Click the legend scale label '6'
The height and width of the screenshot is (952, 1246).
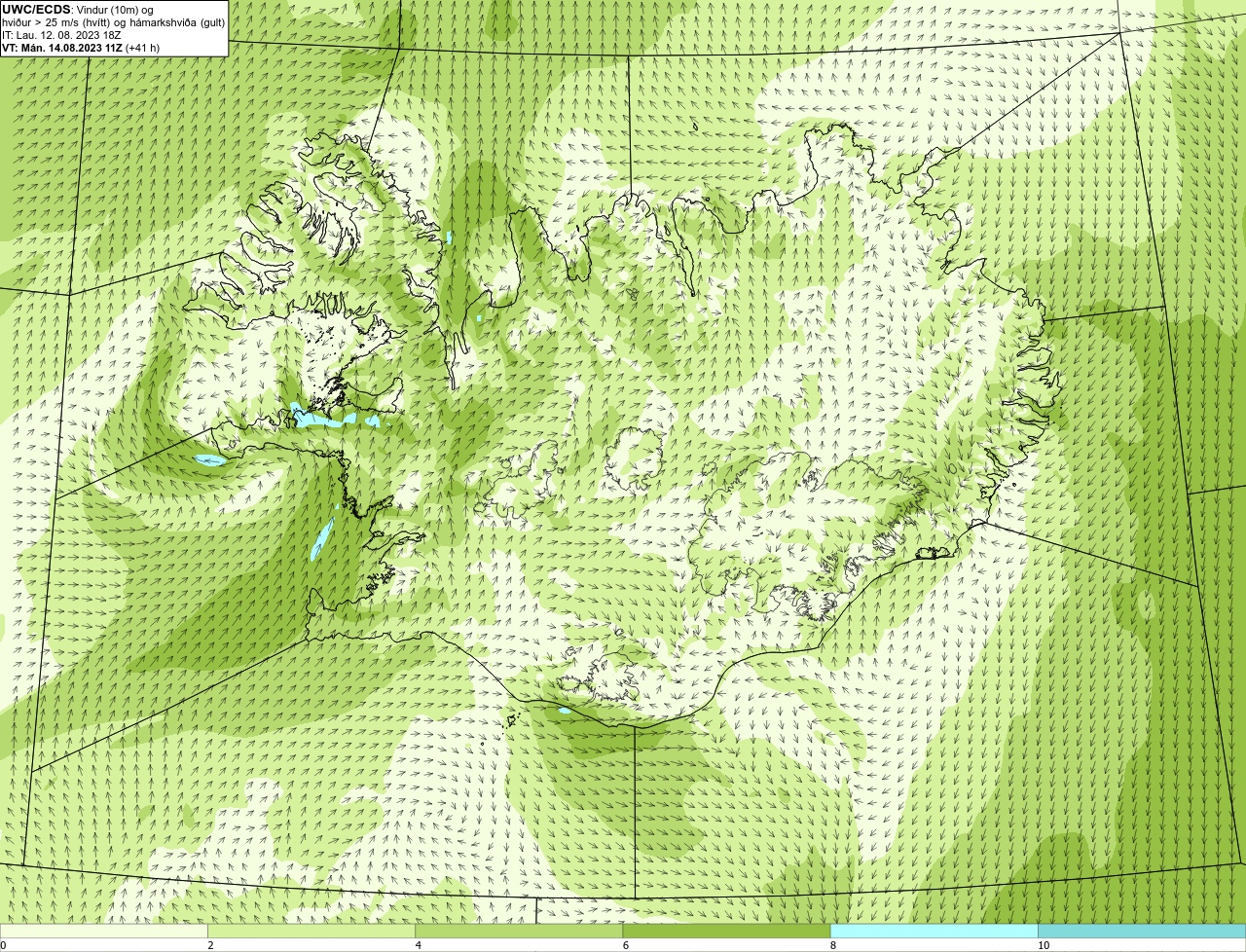tap(625, 945)
